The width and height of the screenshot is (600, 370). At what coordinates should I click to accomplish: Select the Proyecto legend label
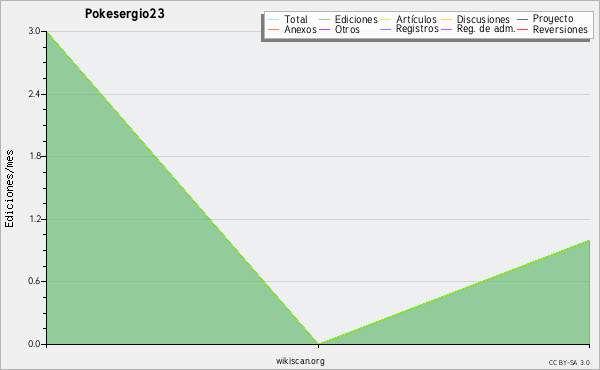click(553, 19)
